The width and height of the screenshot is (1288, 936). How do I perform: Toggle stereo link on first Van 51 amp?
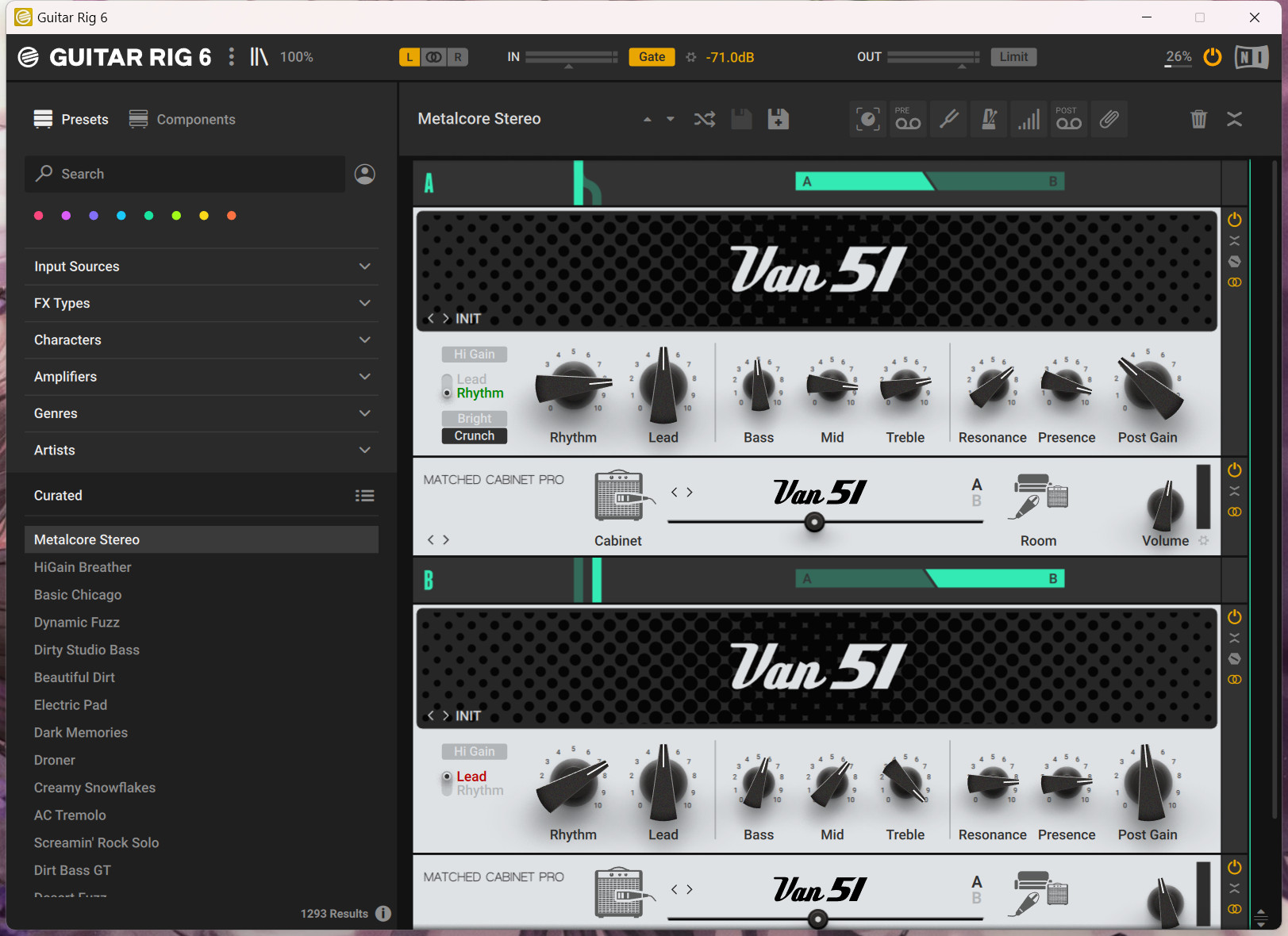tap(1234, 282)
